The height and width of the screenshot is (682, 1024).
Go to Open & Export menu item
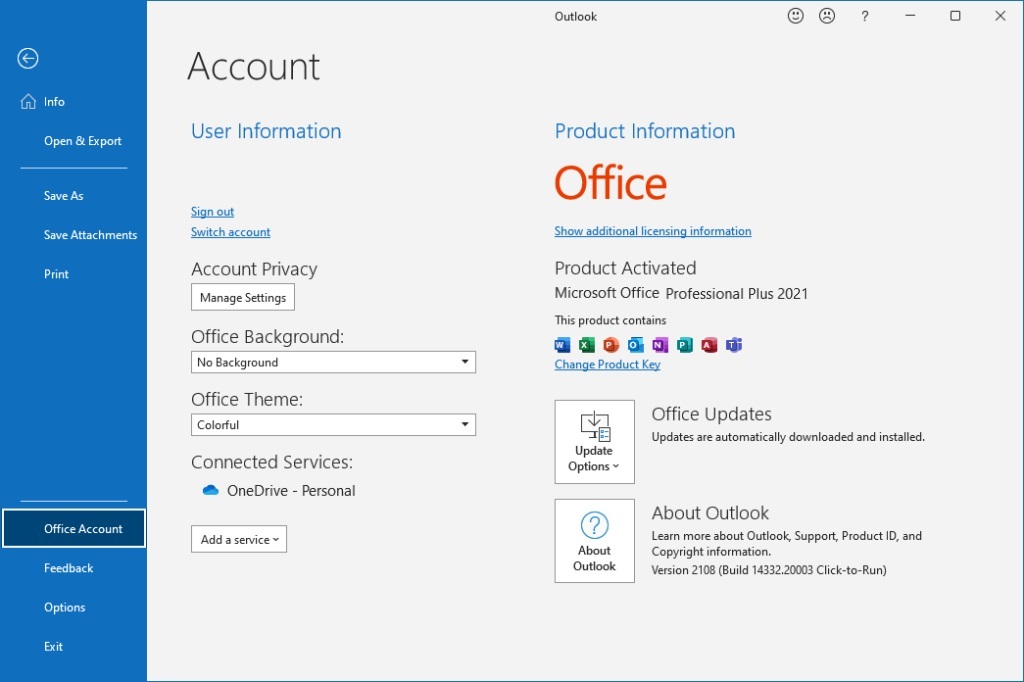[83, 141]
